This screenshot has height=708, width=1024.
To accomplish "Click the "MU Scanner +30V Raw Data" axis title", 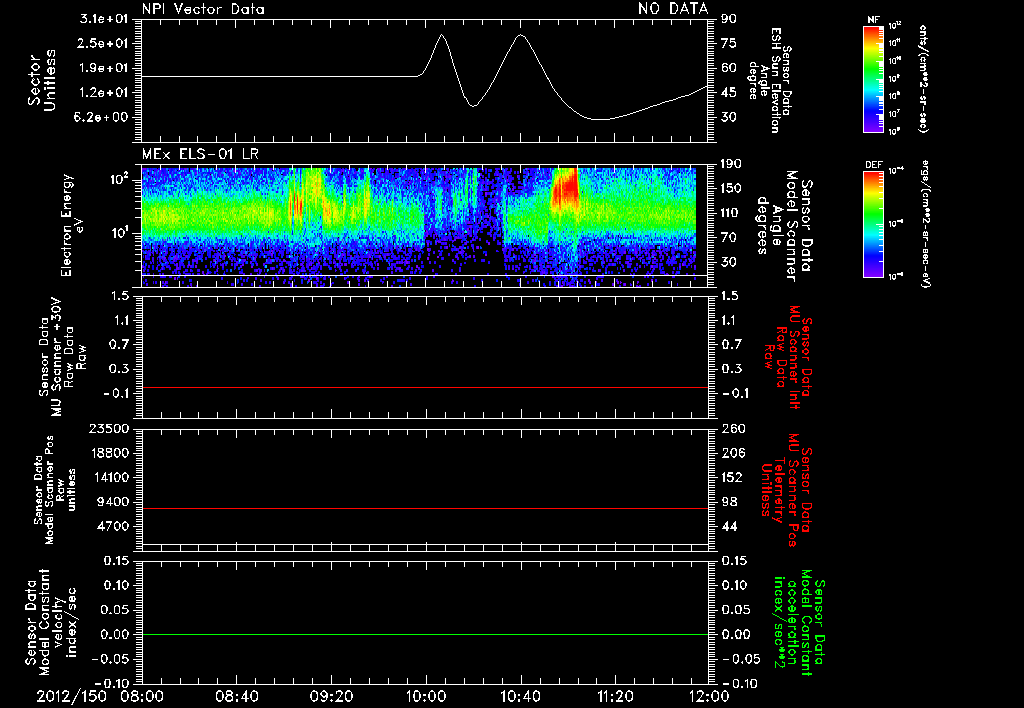I will (62, 357).
